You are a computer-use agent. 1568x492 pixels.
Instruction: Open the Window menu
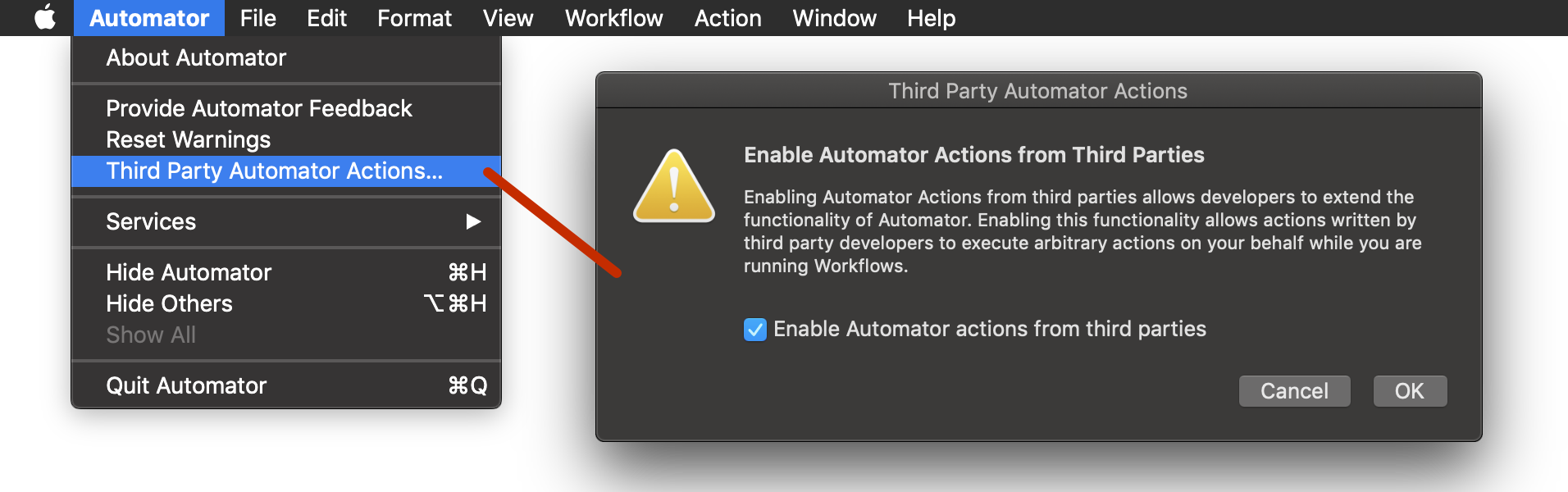point(833,17)
